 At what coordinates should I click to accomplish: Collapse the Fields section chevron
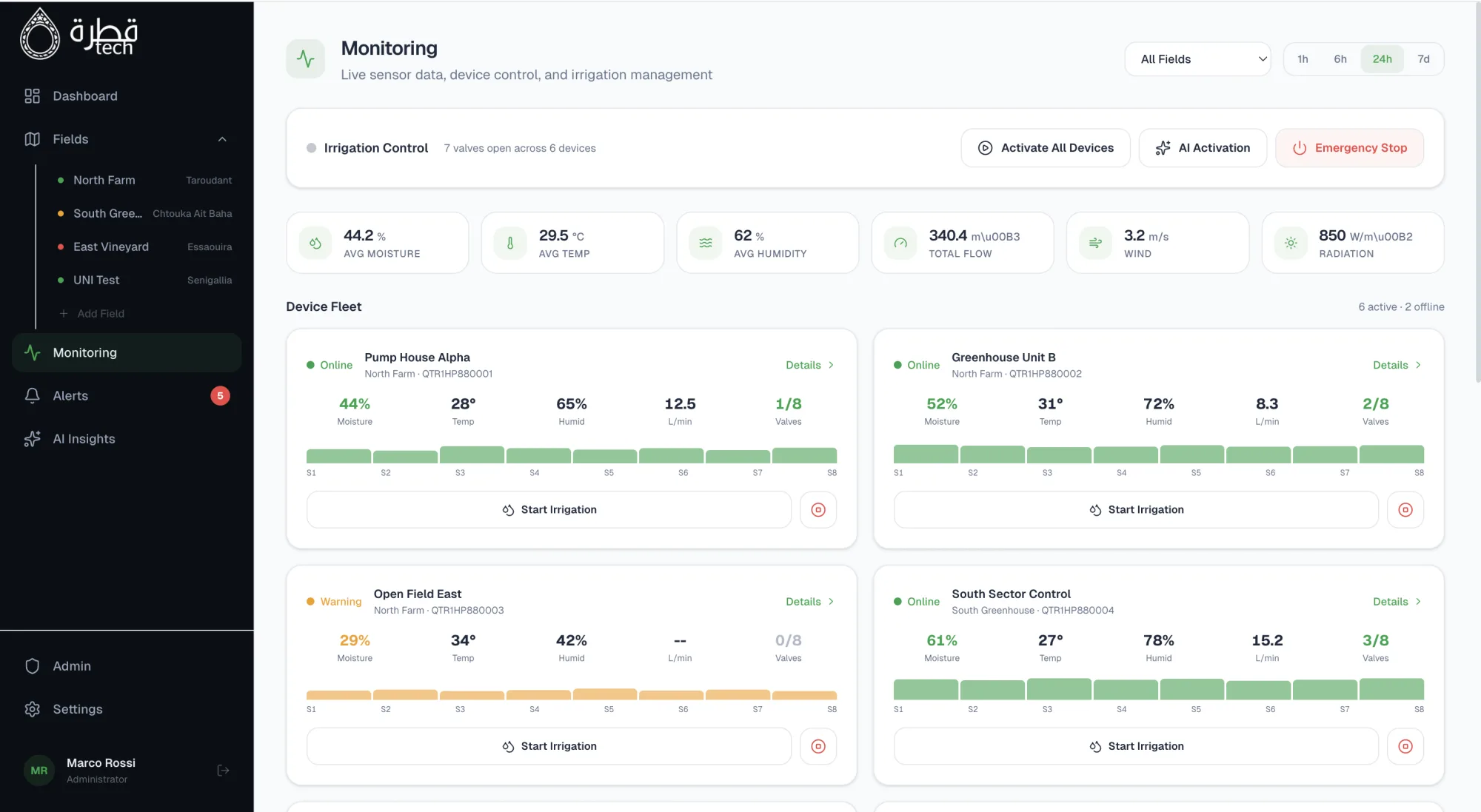222,139
